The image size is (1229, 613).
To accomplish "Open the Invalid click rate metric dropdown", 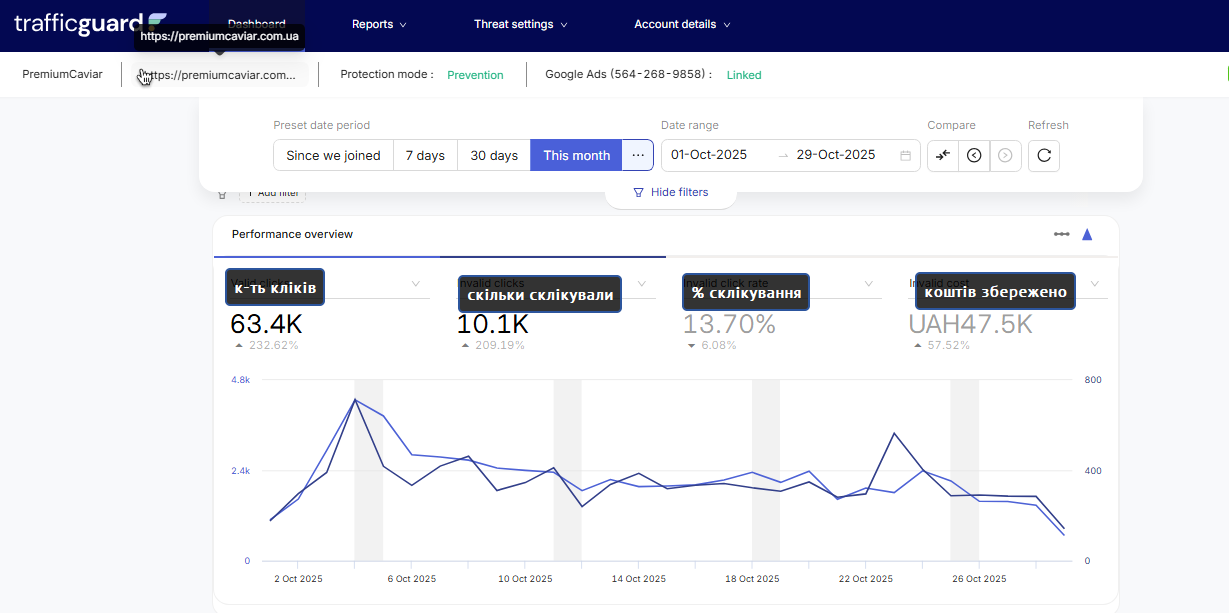I will (x=868, y=284).
